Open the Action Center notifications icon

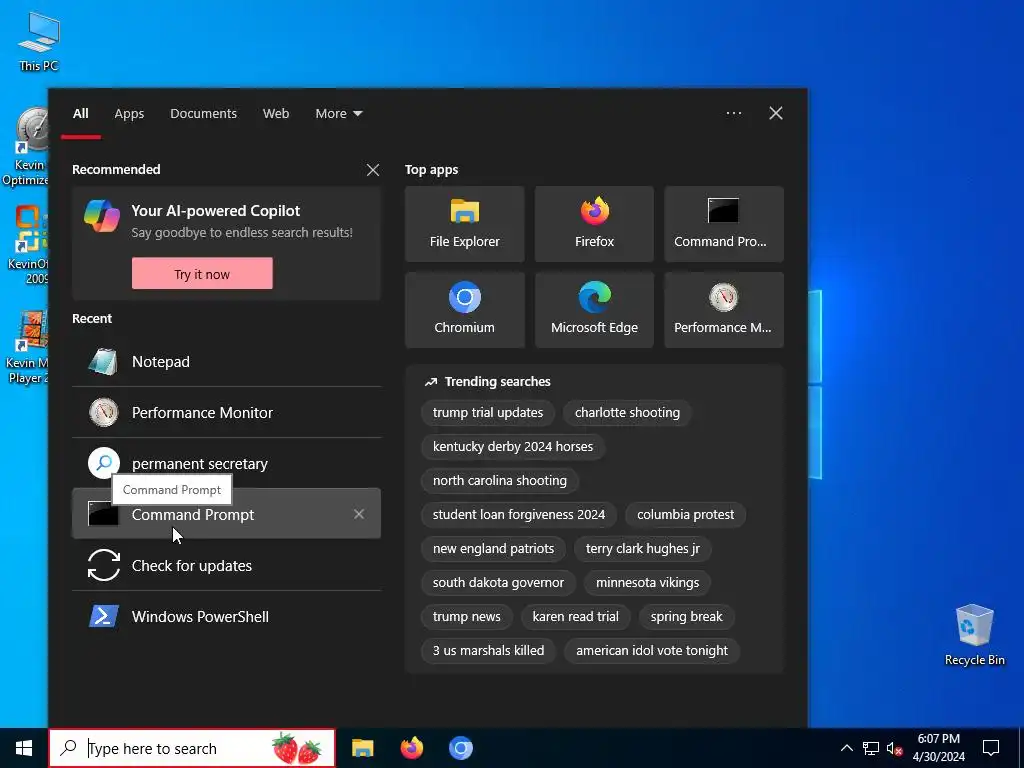click(x=991, y=748)
